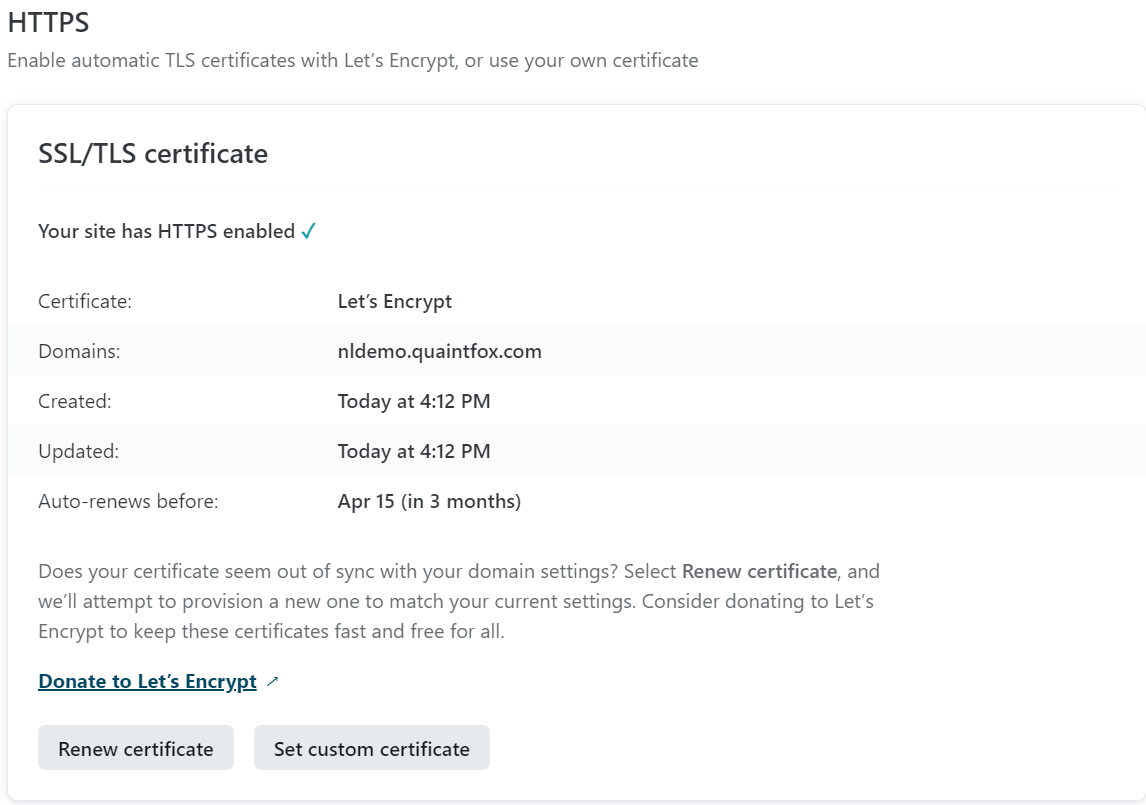Click the Renew certificate button
The image size is (1146, 805).
[136, 748]
